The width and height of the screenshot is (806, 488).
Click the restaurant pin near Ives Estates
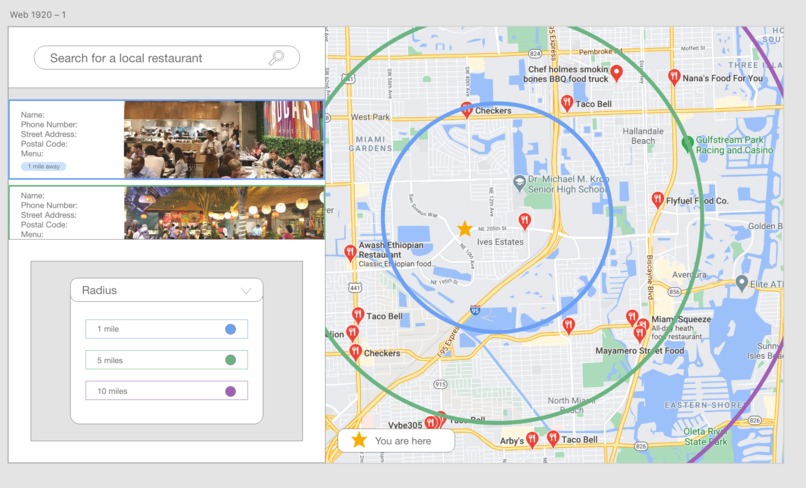coord(524,222)
